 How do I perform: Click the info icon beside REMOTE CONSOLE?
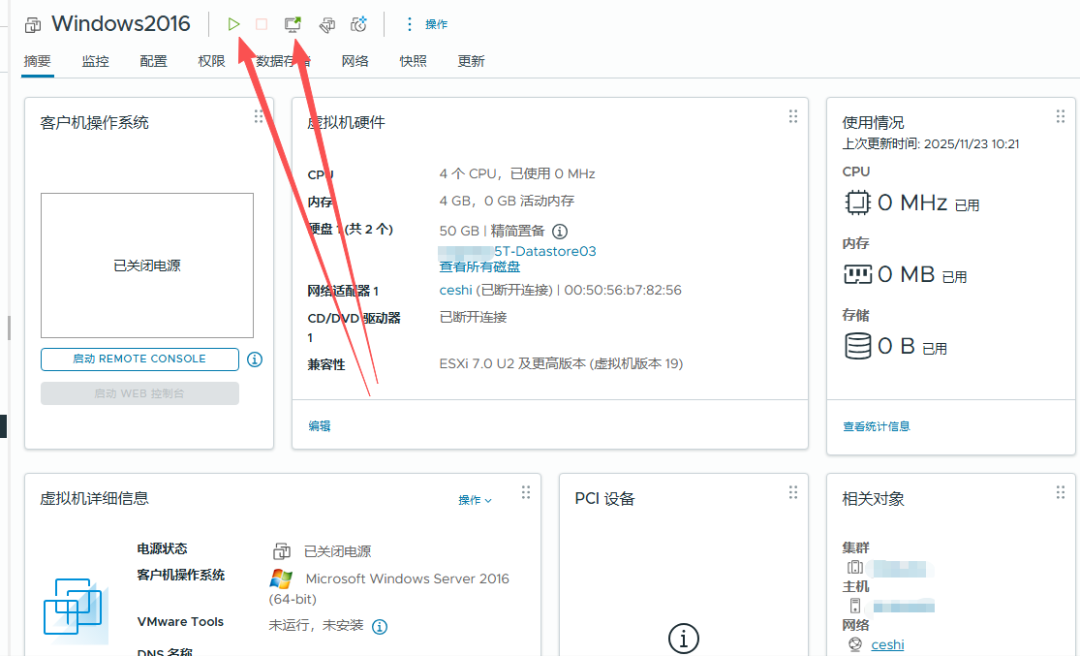(255, 359)
